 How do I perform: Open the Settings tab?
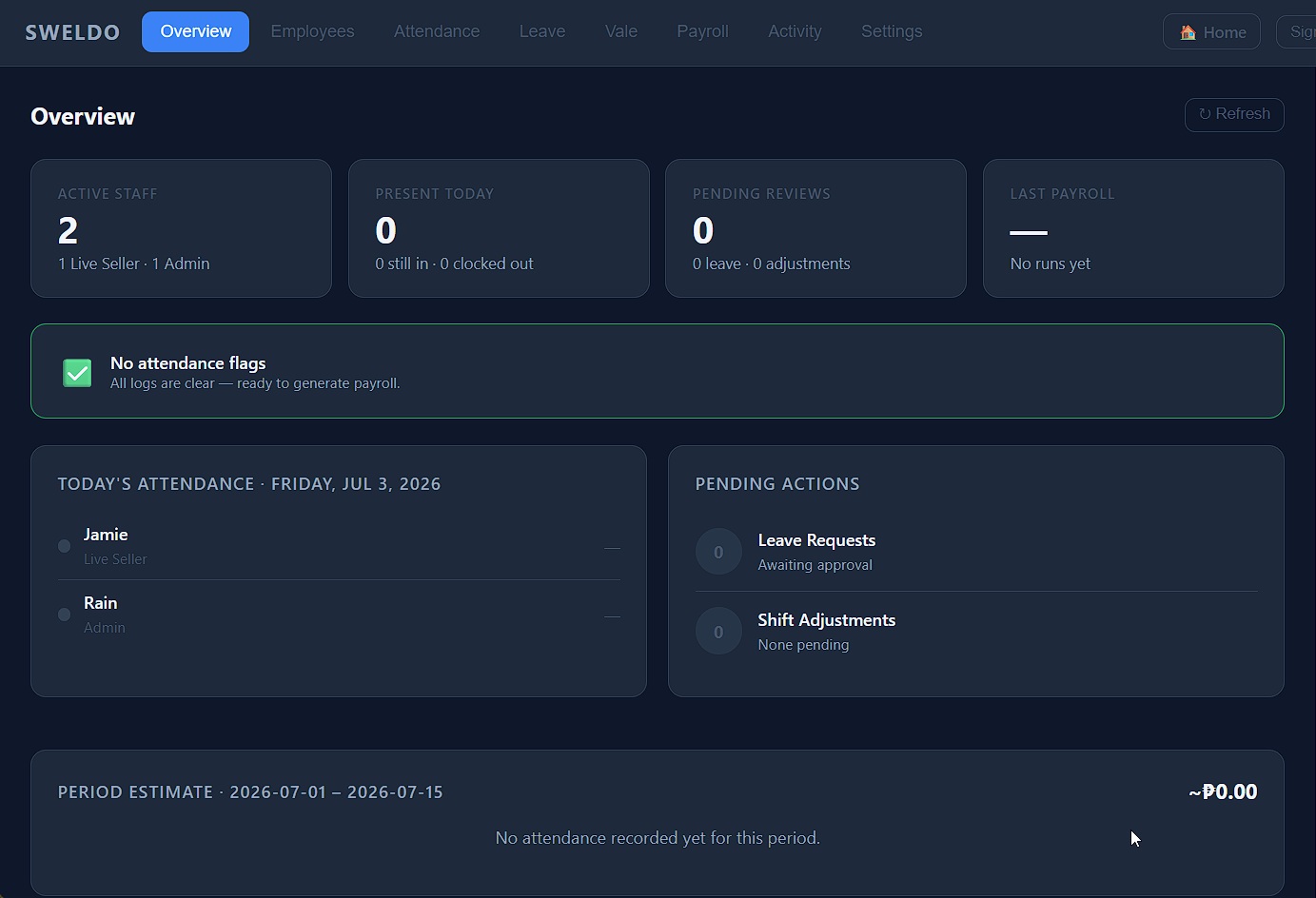pos(892,31)
